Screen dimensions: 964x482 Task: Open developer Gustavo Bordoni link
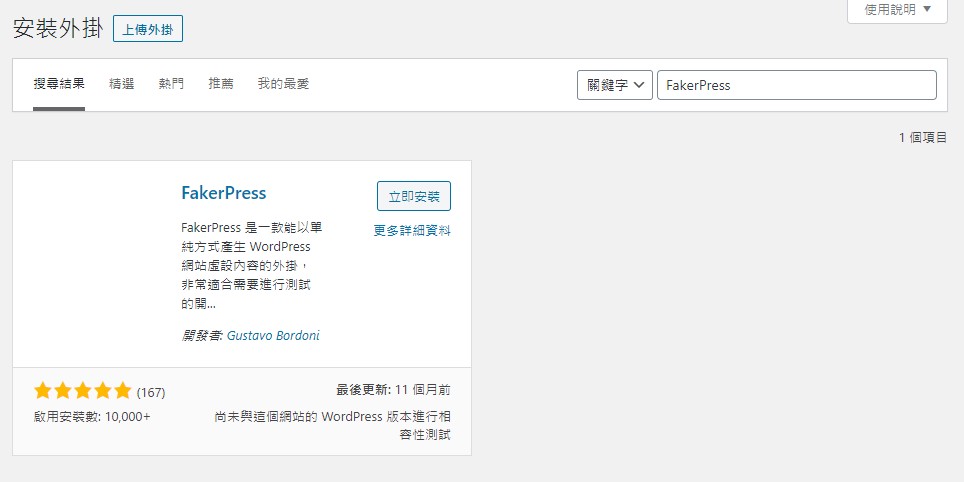(x=273, y=336)
